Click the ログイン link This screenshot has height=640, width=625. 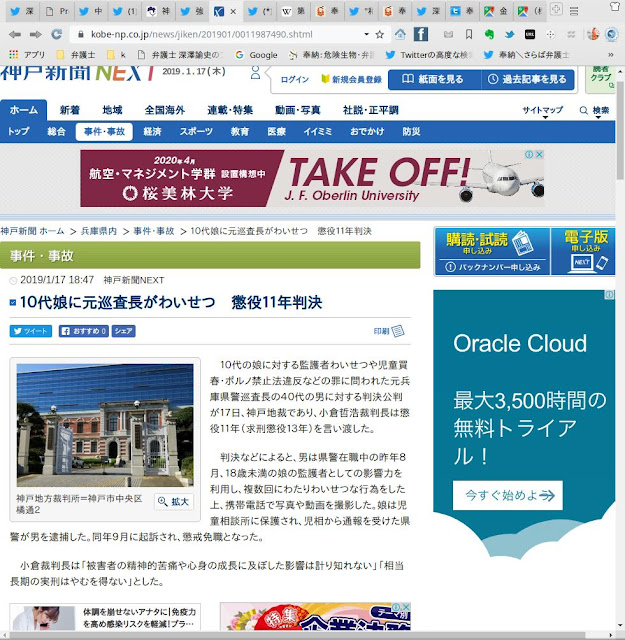click(295, 80)
